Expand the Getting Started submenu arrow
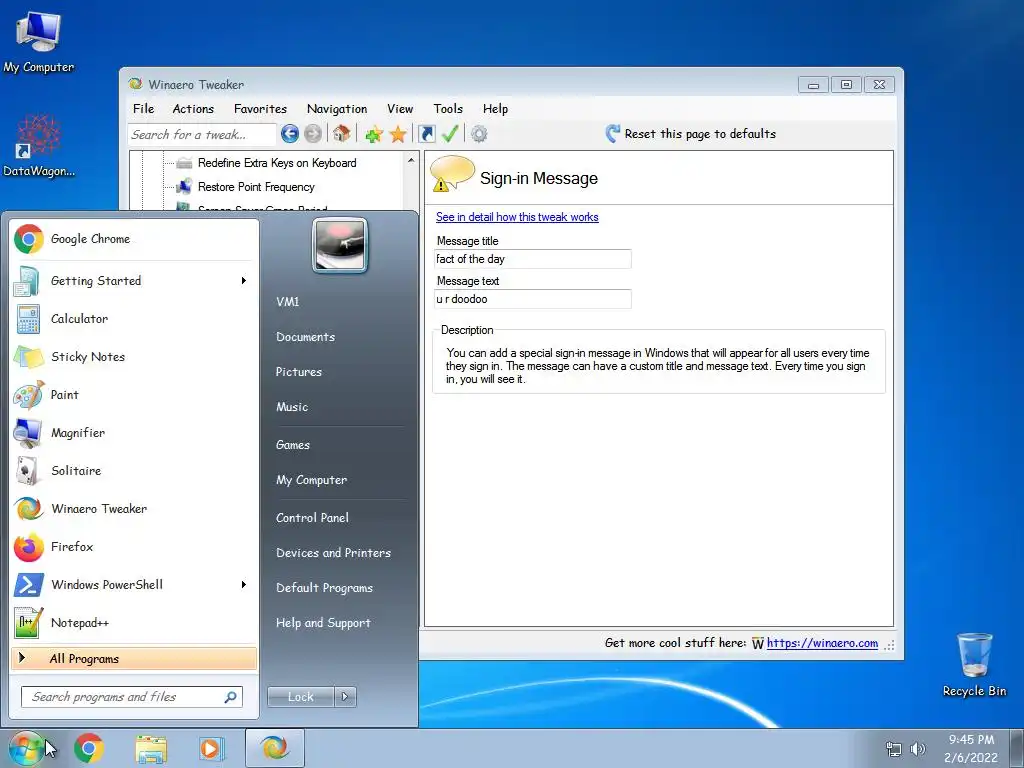Image resolution: width=1024 pixels, height=768 pixels. coord(244,280)
